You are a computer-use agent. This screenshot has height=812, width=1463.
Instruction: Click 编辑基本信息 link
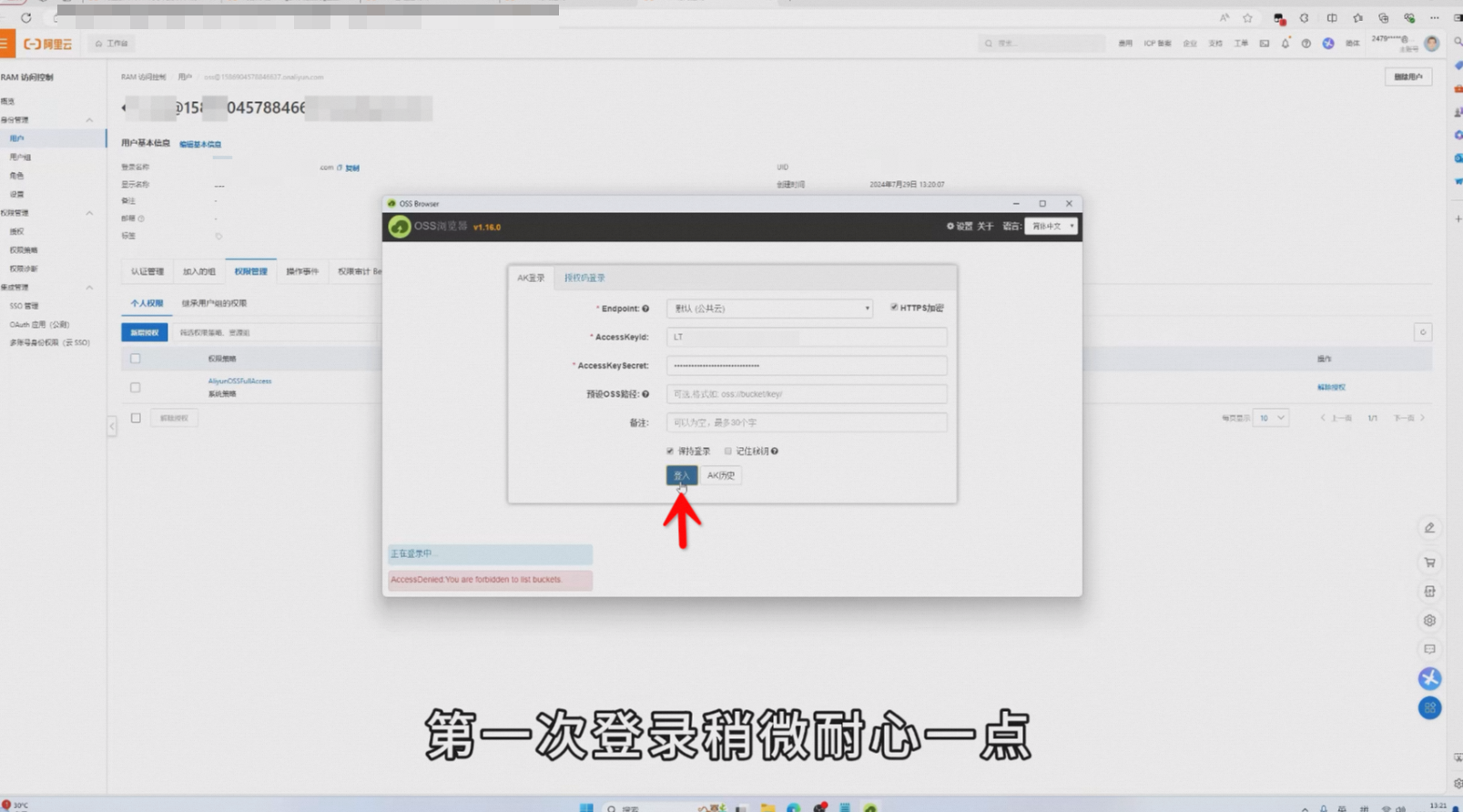click(200, 145)
